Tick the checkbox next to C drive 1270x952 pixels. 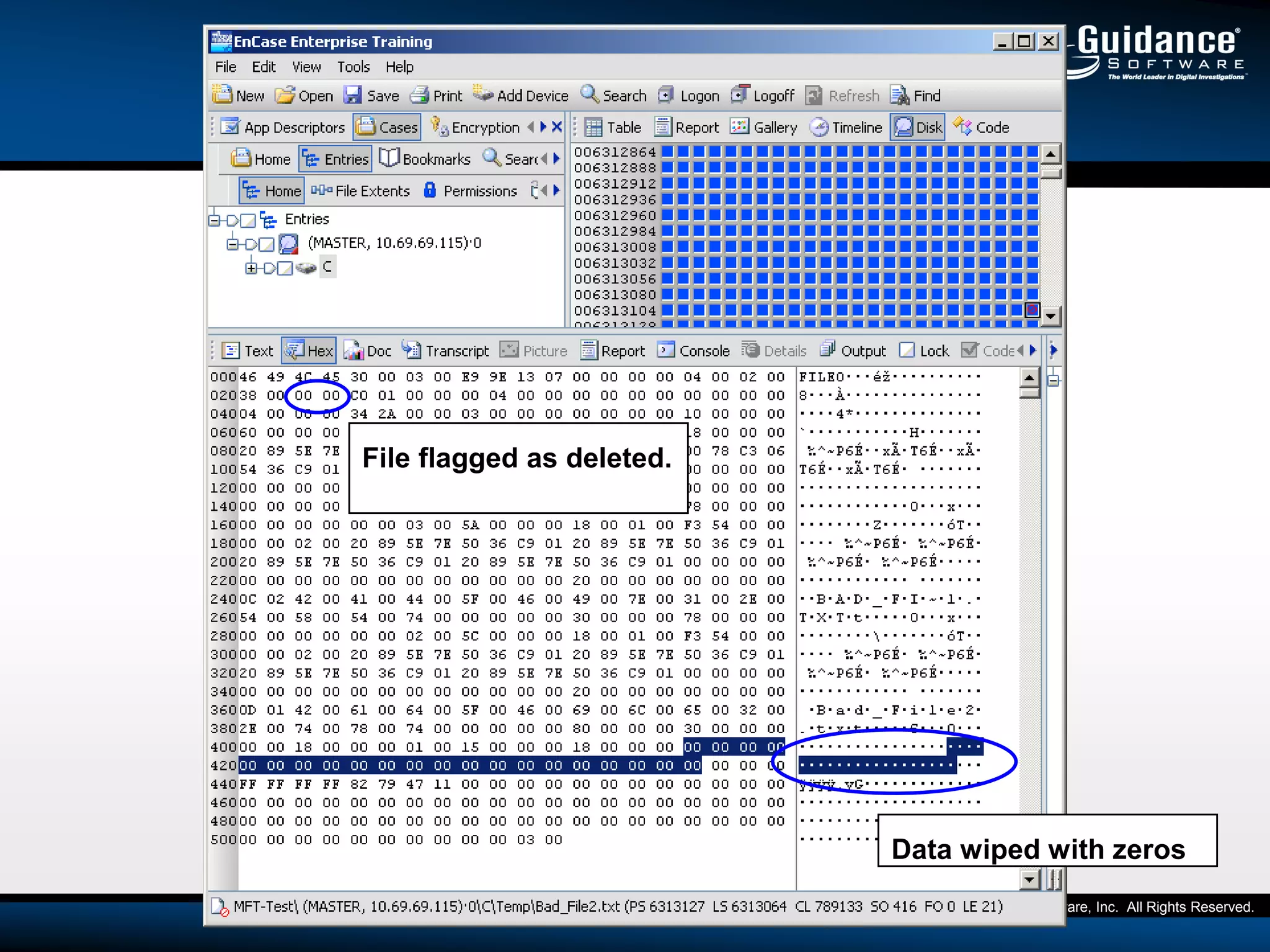click(285, 268)
